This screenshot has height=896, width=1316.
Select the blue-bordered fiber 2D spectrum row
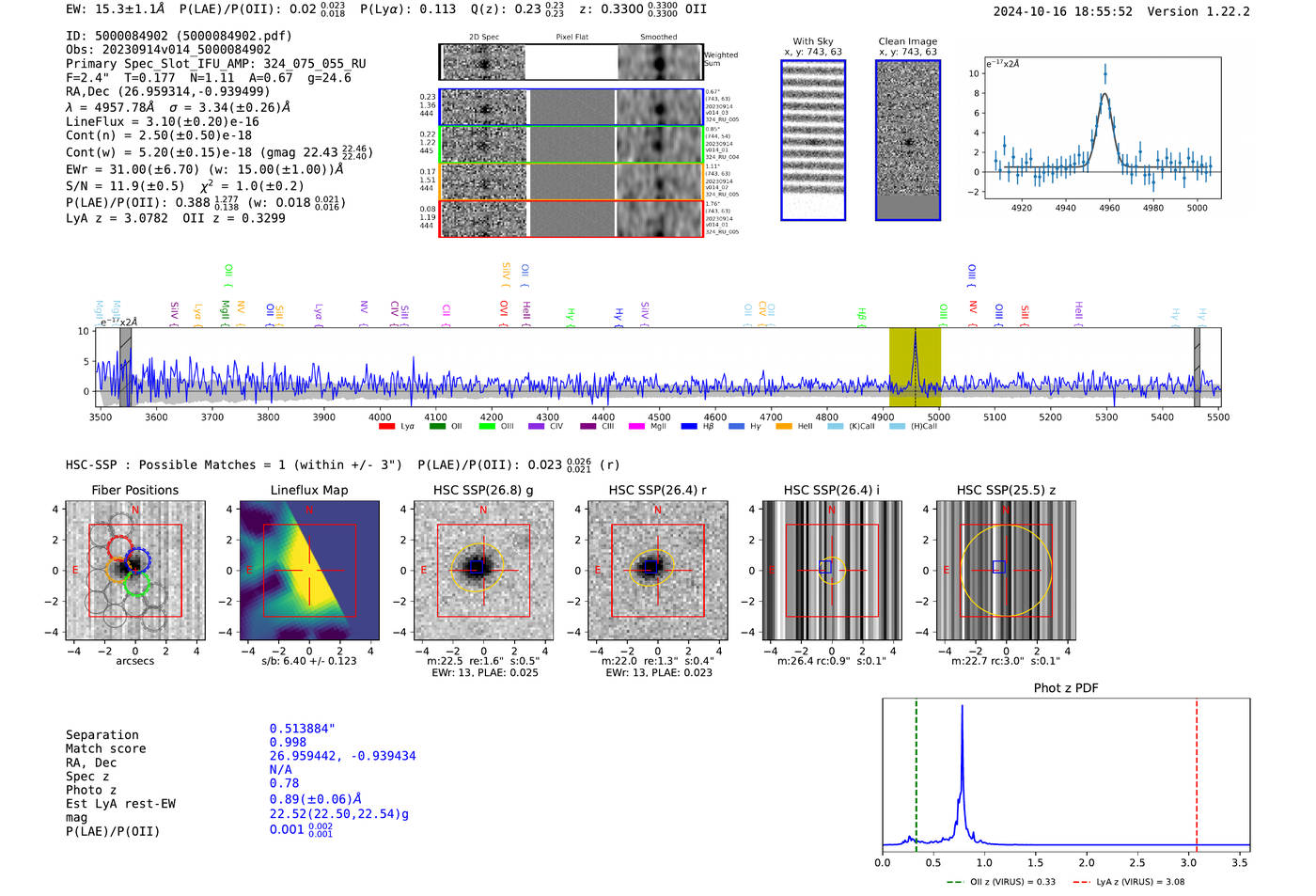[x=571, y=108]
